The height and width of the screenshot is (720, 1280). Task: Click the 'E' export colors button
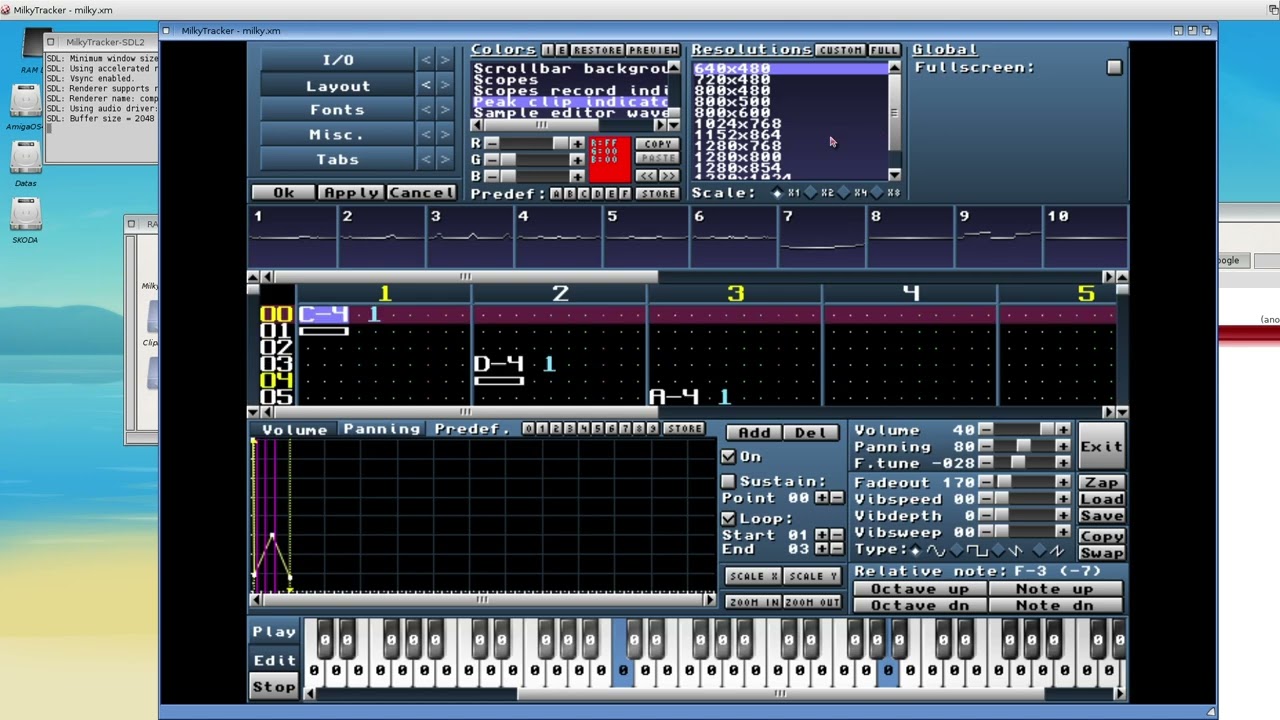click(561, 50)
